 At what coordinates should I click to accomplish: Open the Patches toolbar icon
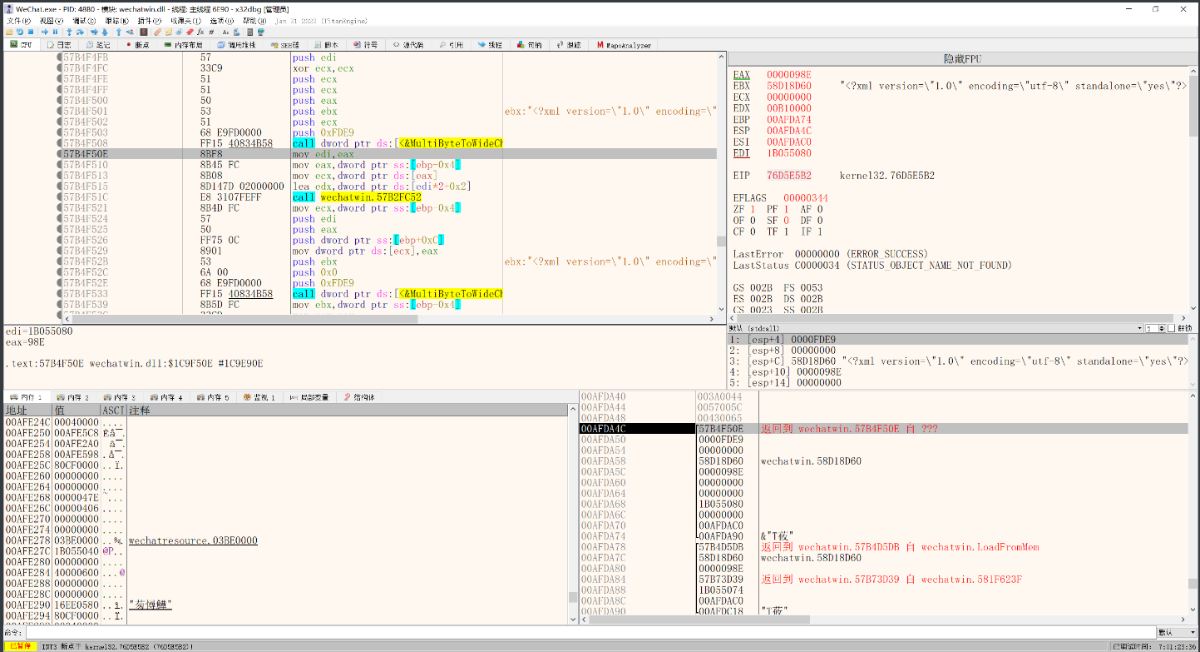[158, 32]
